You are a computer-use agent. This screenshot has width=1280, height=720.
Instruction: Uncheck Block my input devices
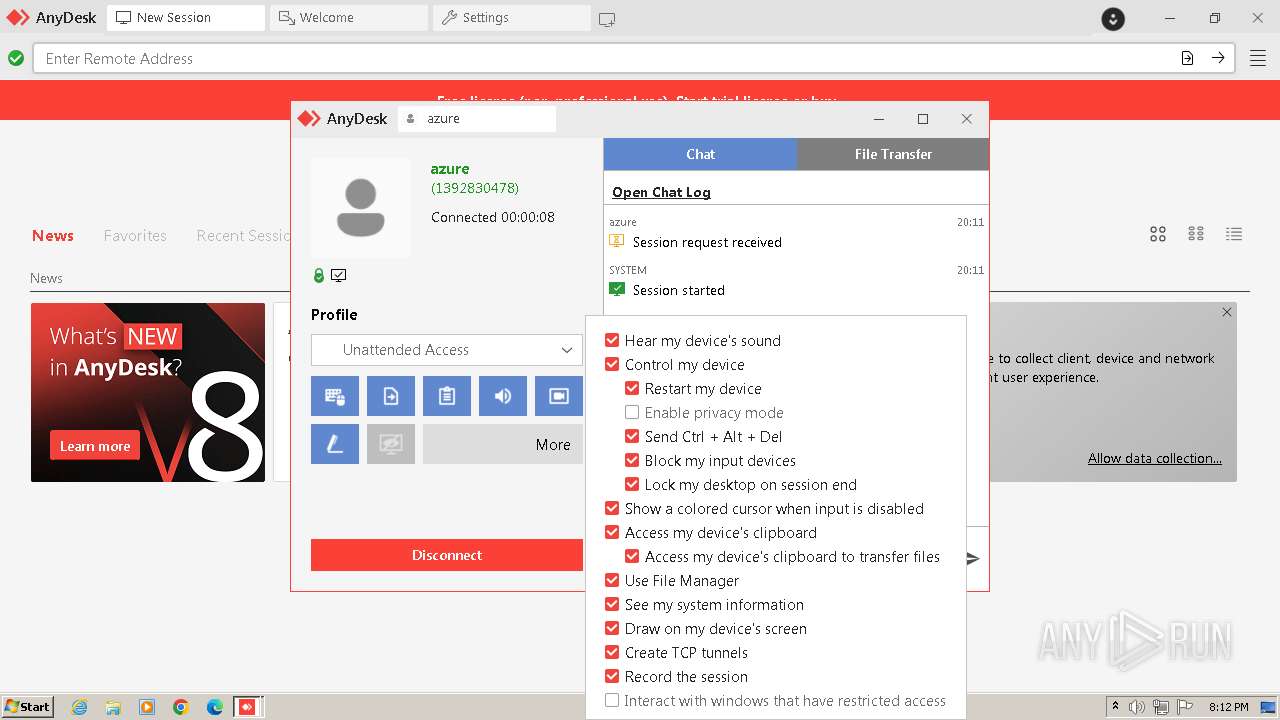[x=632, y=460]
